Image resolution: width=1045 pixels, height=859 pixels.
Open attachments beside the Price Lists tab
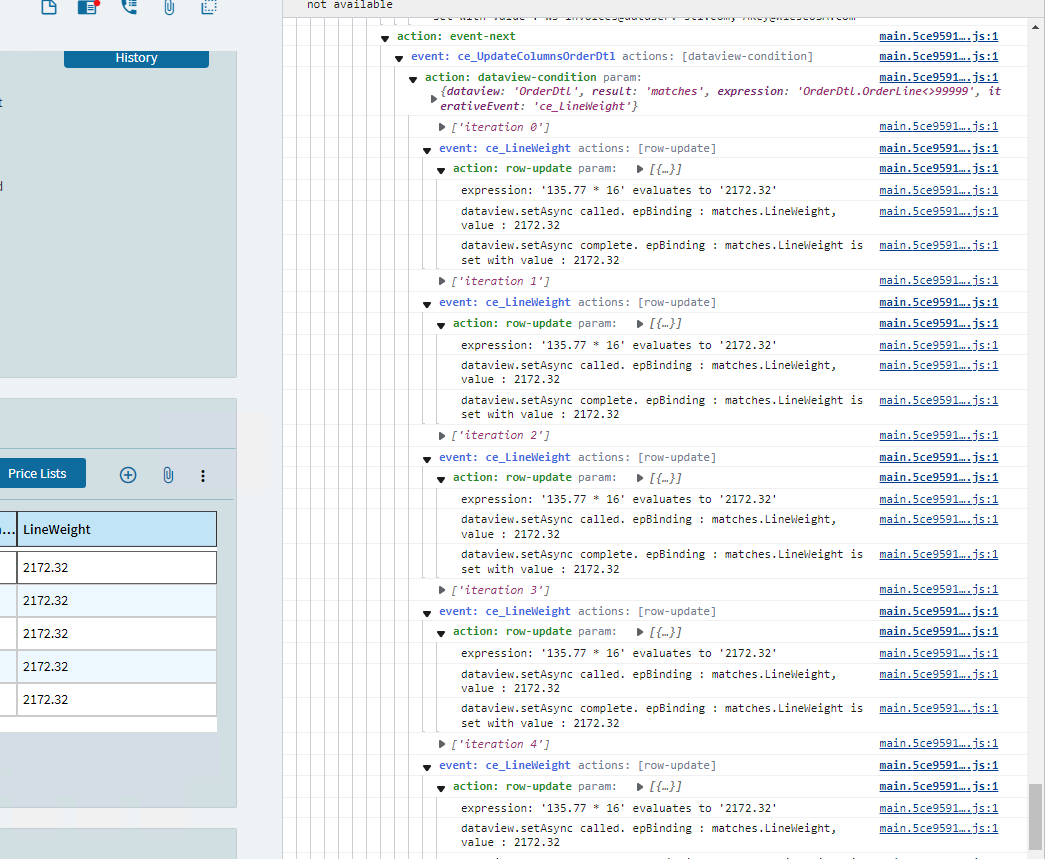tap(168, 474)
